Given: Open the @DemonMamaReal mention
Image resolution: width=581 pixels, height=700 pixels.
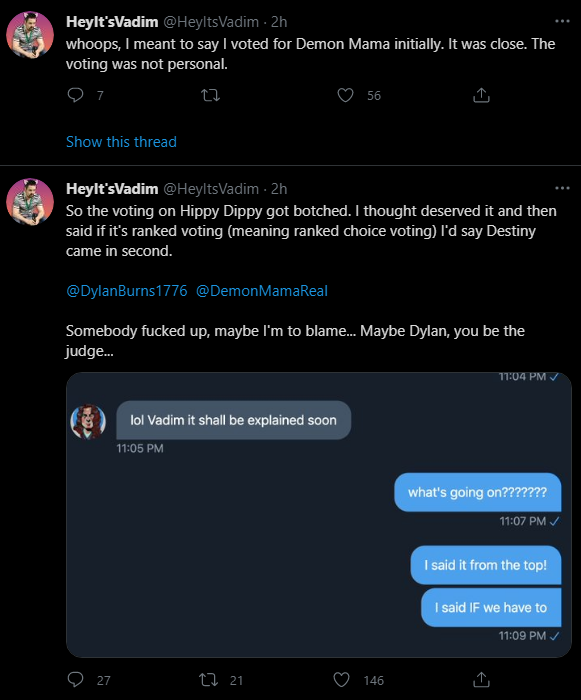Looking at the screenshot, I should coord(262,291).
